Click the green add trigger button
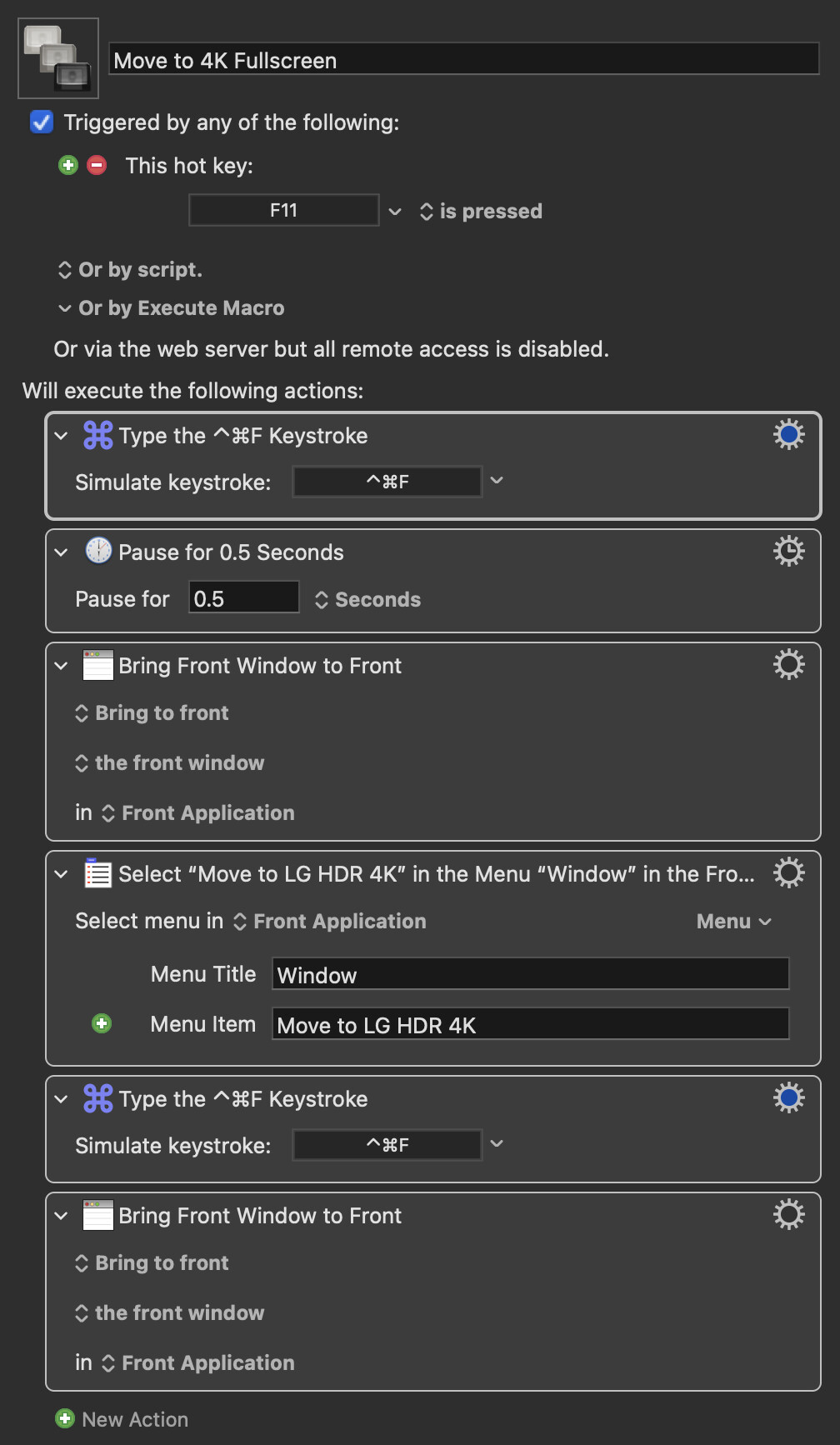Screen dimensions: 840x1445 click(x=68, y=165)
